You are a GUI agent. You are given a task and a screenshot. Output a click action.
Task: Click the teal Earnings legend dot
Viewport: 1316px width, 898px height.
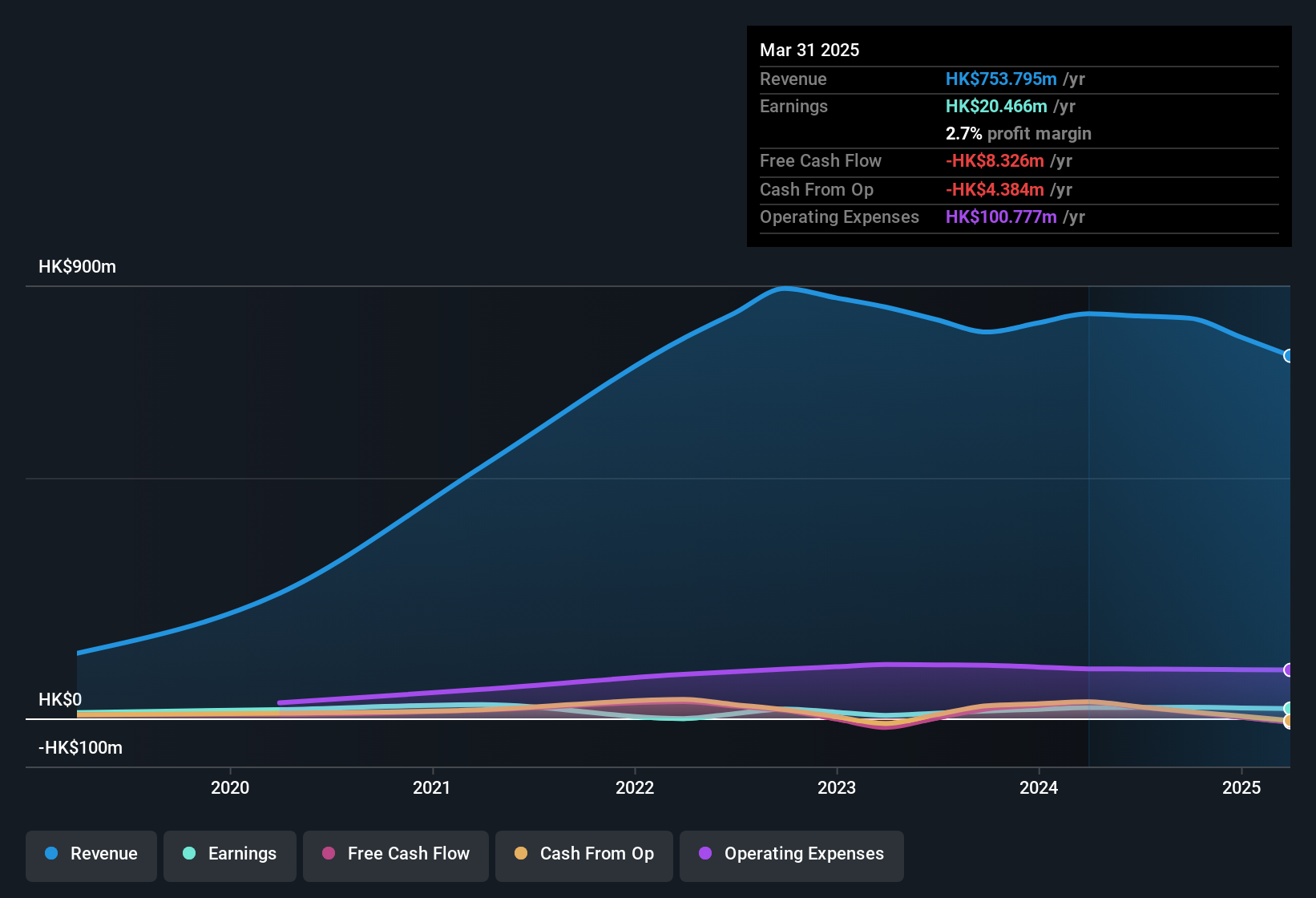coord(189,853)
